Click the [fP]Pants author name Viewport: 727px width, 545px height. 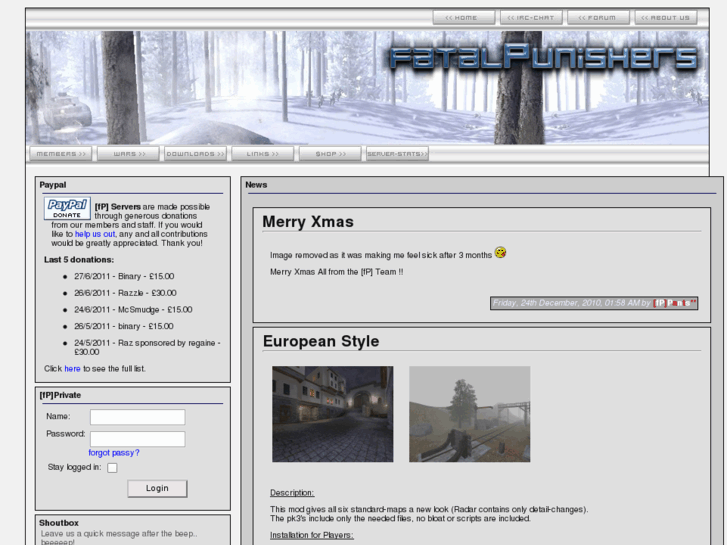(x=675, y=303)
